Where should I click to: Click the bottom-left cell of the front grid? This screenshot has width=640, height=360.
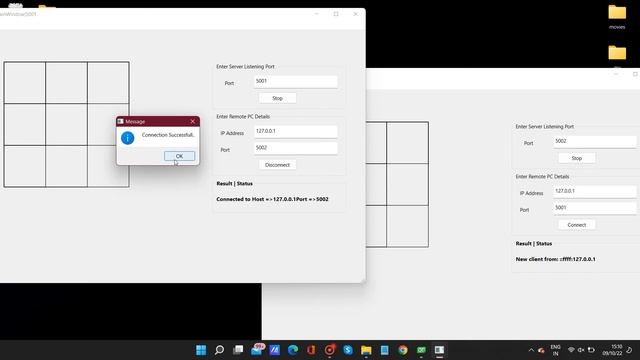click(x=25, y=166)
